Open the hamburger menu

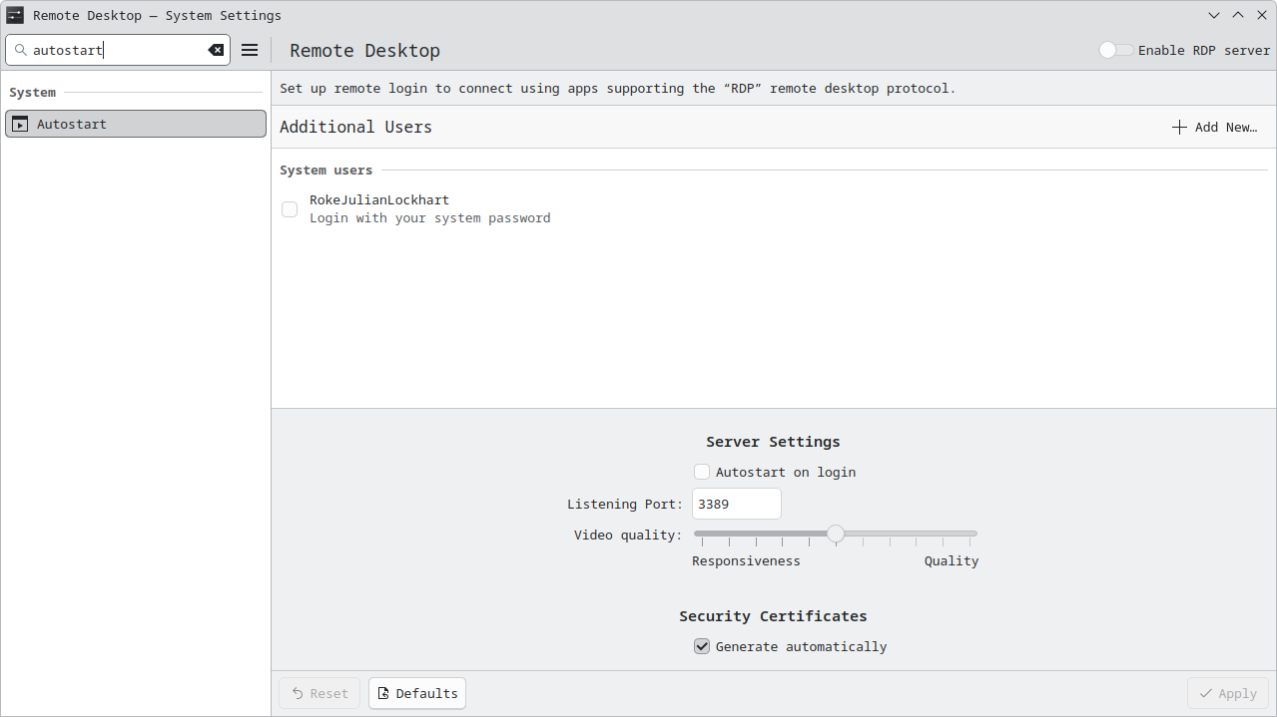(x=250, y=50)
